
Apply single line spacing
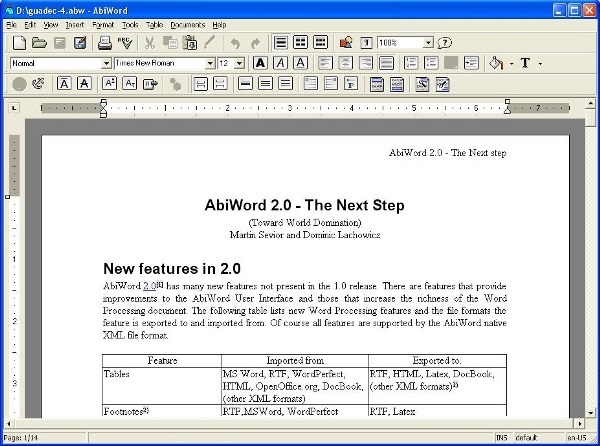[245, 83]
